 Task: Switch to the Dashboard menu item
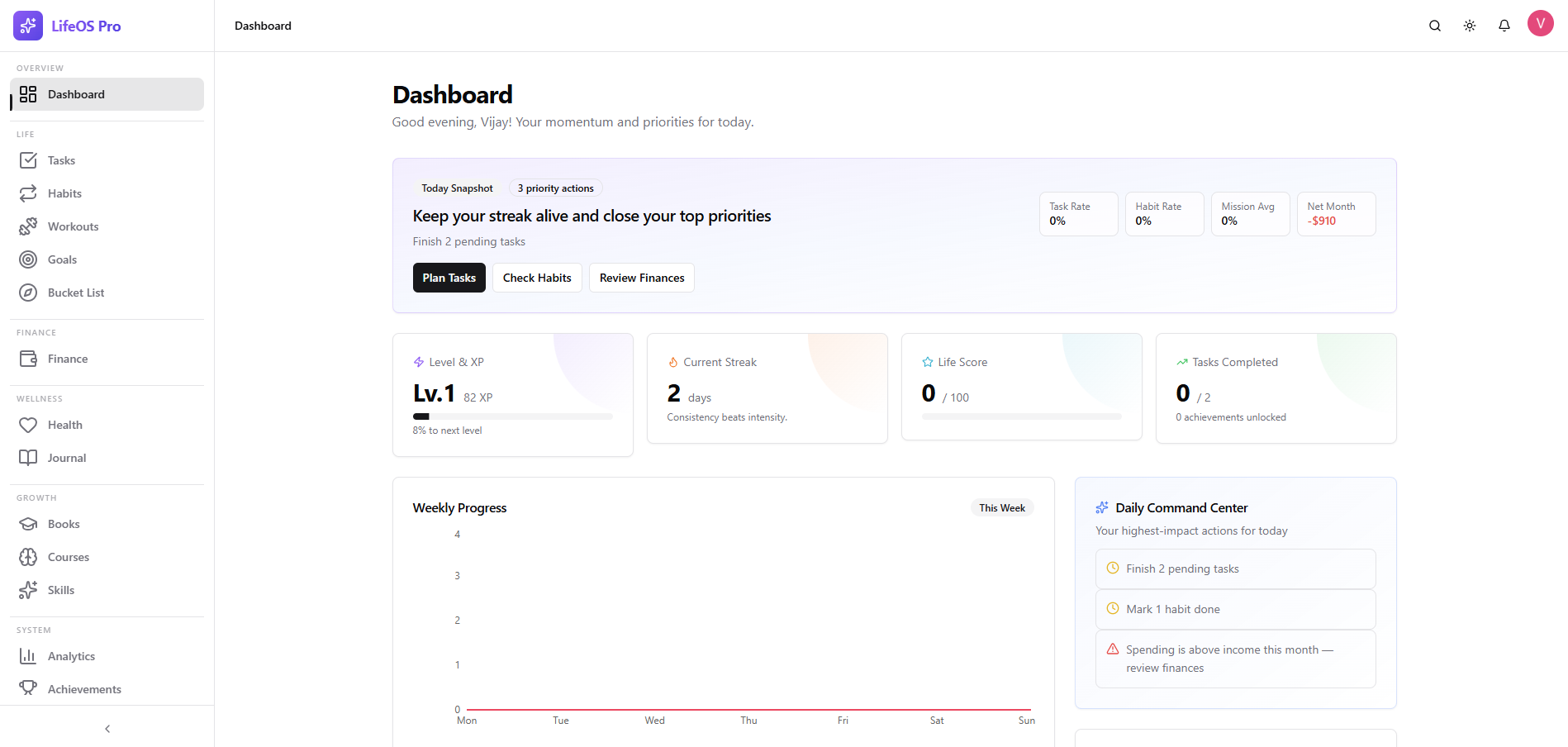[x=77, y=94]
